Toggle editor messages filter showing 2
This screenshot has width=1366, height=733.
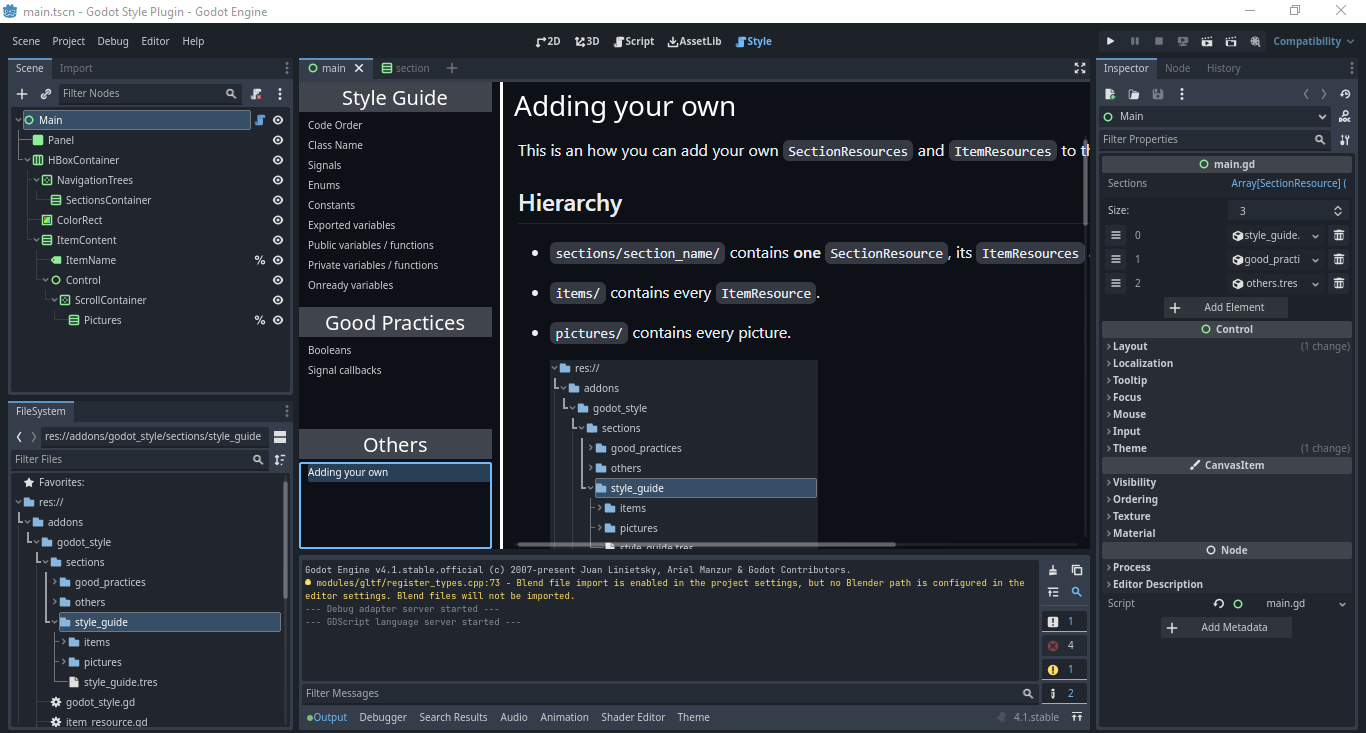pos(1064,693)
